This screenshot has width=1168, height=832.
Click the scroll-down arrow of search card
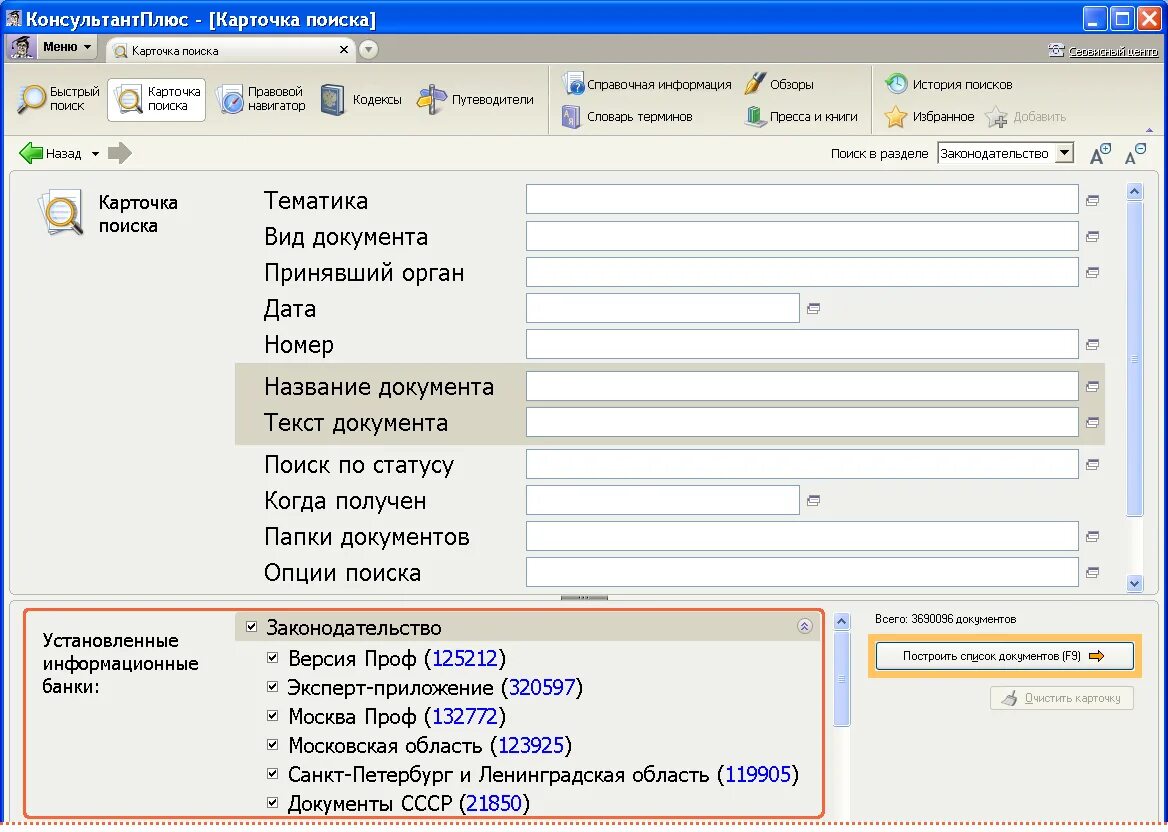pos(1134,584)
